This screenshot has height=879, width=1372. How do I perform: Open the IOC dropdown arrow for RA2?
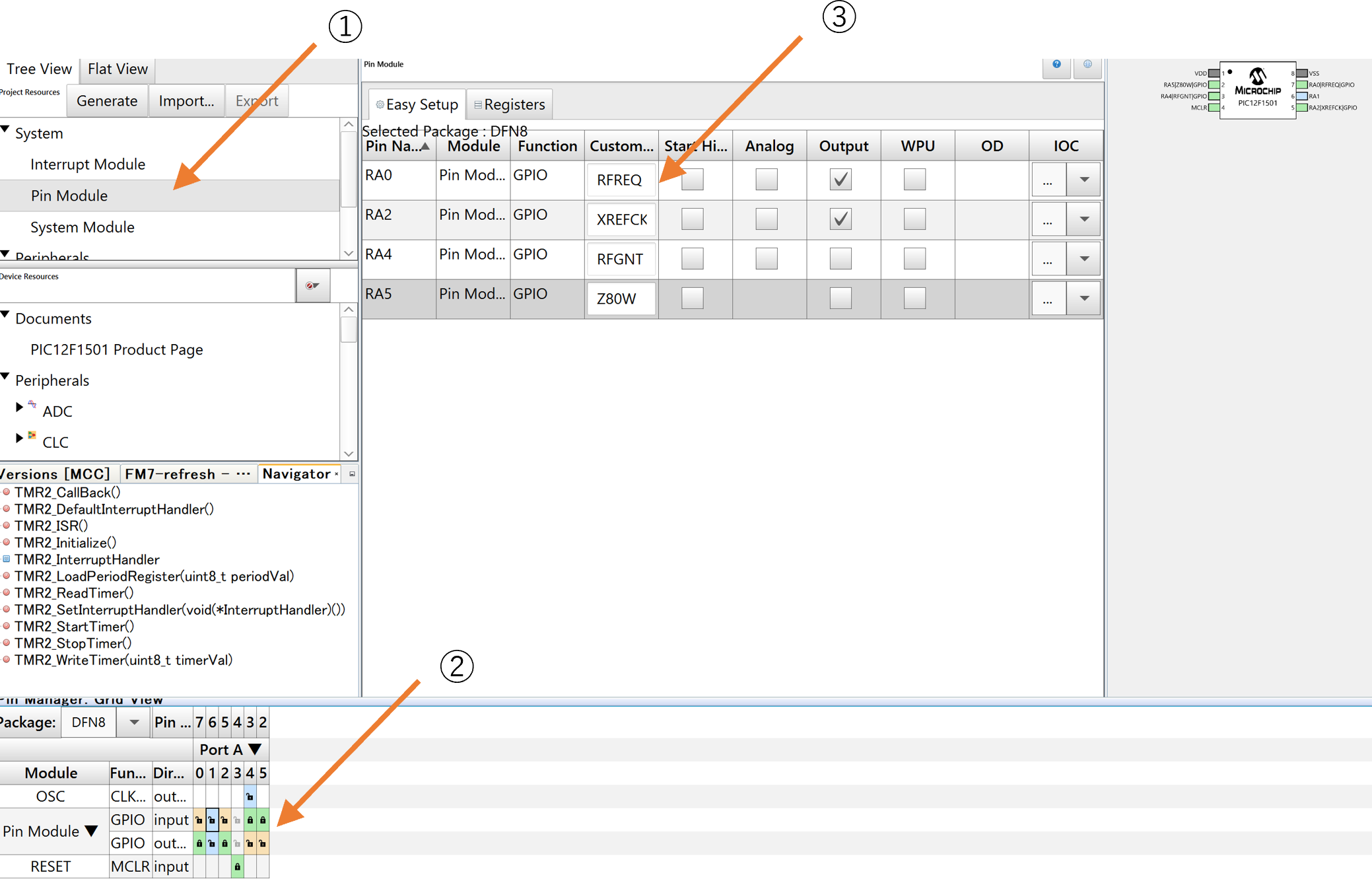tap(1083, 219)
